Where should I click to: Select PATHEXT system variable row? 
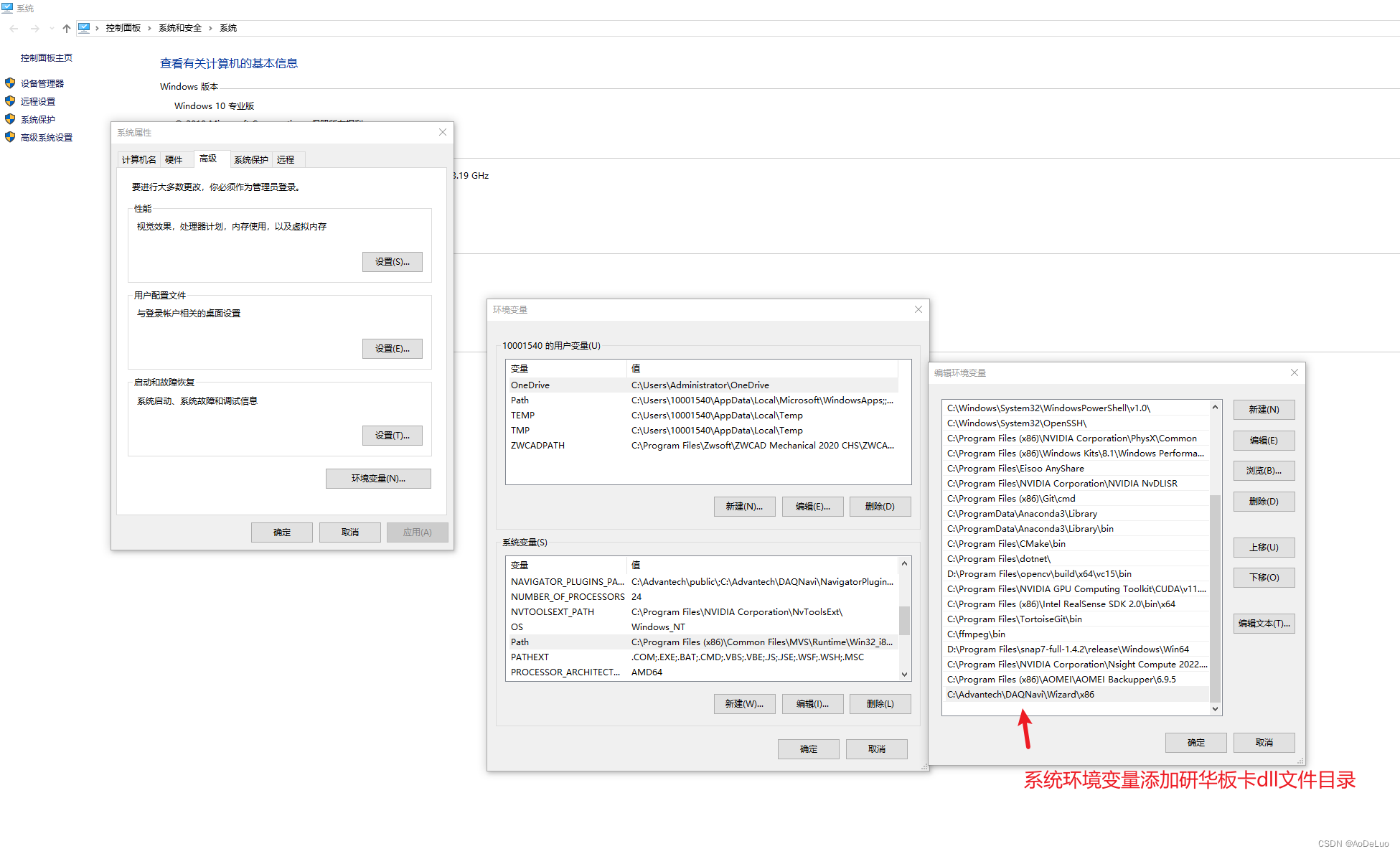pos(702,657)
